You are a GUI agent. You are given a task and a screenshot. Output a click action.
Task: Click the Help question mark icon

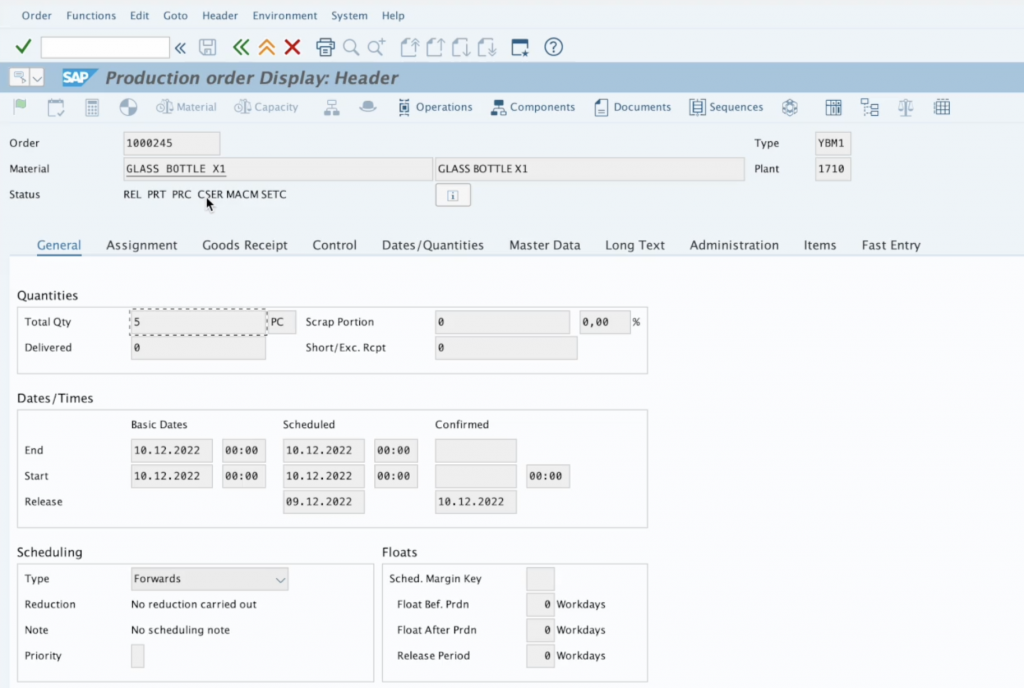(553, 47)
